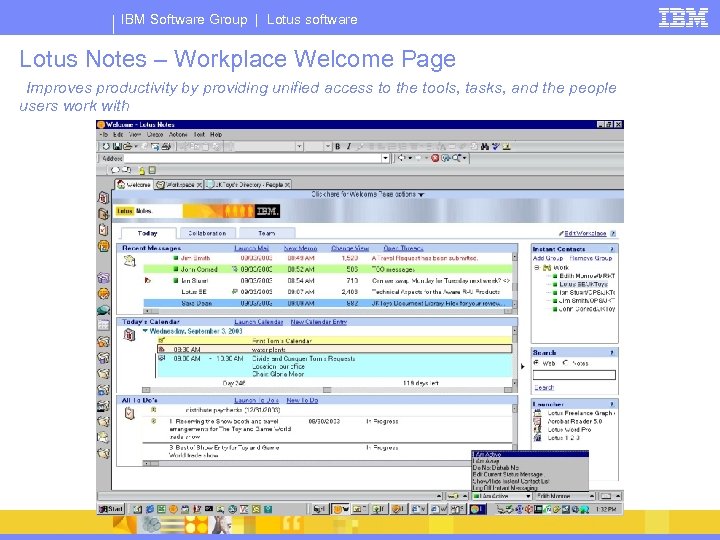Viewport: 720px width, 540px height.
Task: Open the To Do clipboard bookmark icon
Action: [103, 230]
